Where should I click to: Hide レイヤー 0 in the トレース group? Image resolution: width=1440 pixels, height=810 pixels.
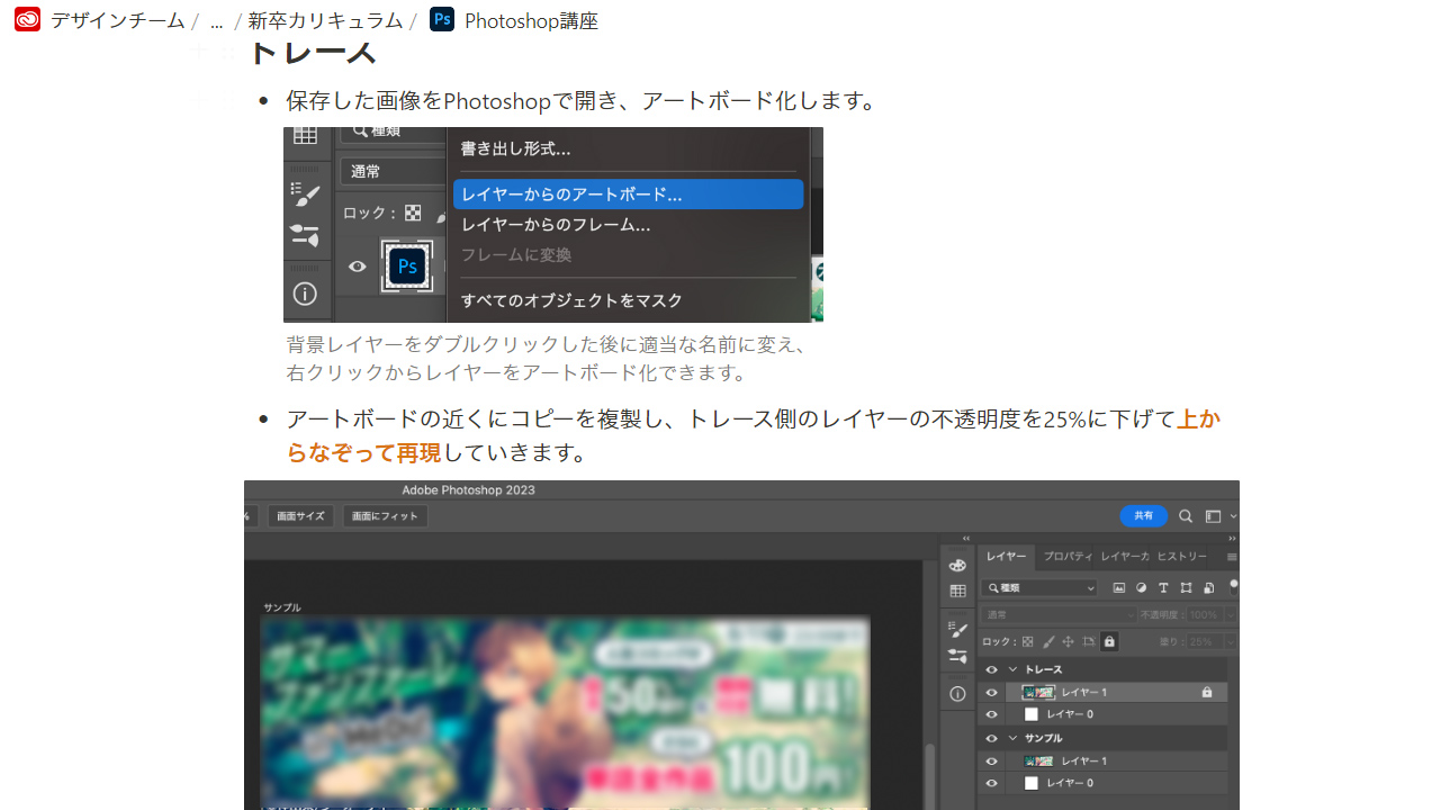[x=992, y=715]
